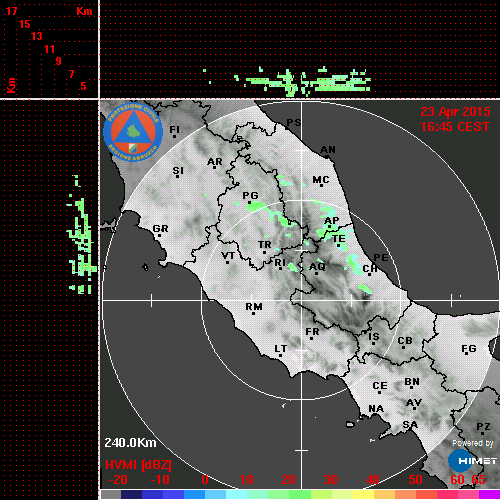Click the RM city marker on map

(254, 313)
